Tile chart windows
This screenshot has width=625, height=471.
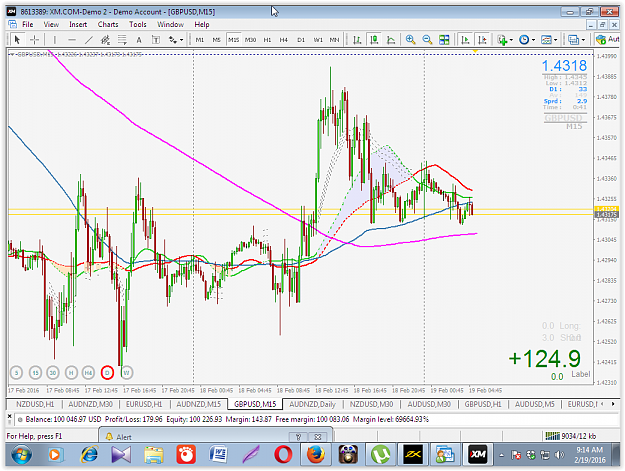point(444,40)
